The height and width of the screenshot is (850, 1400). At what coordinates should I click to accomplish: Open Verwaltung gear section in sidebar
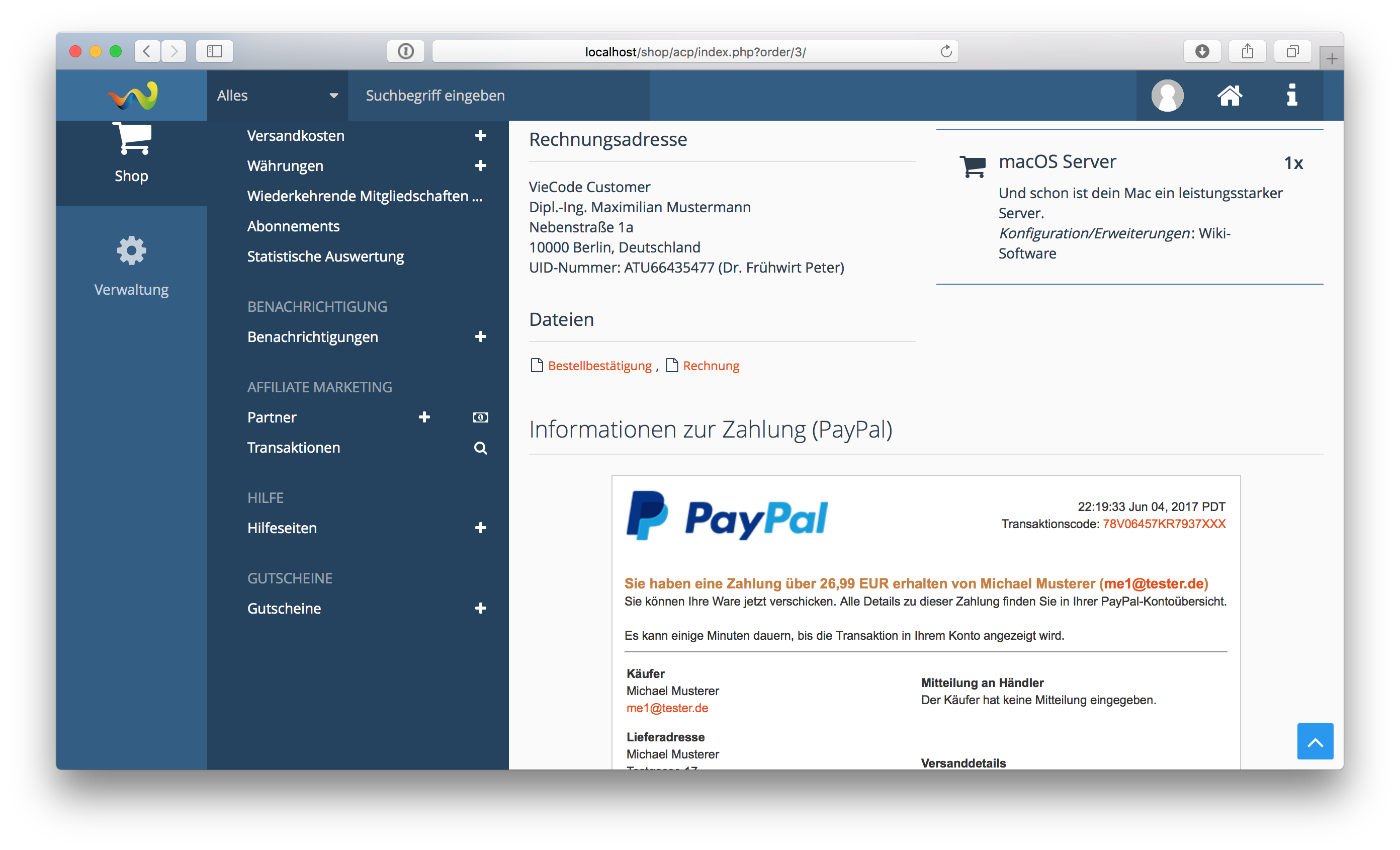(x=131, y=266)
